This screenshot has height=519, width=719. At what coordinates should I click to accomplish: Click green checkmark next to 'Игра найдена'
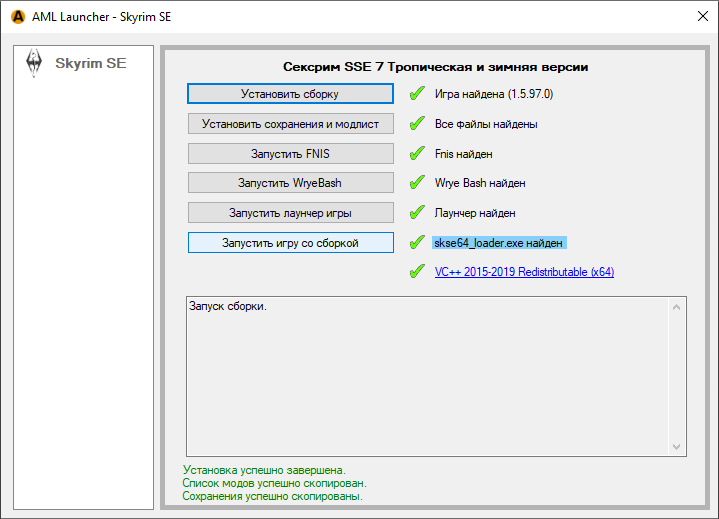point(417,94)
